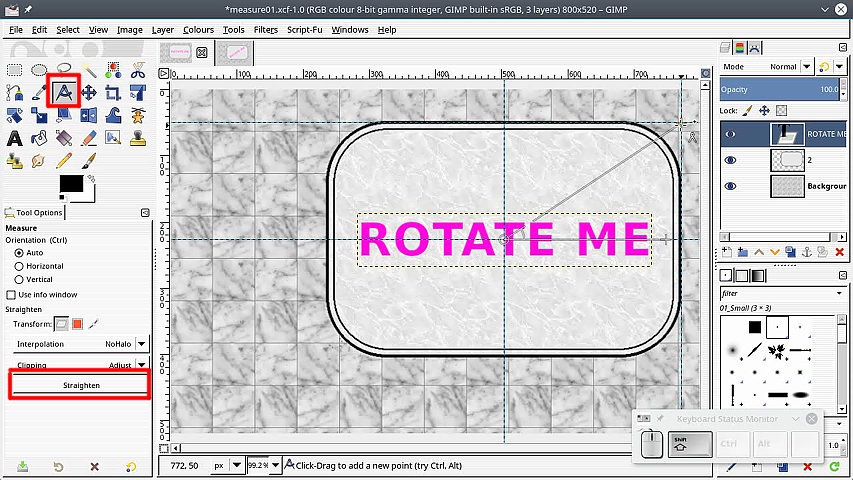853x480 pixels.
Task: Choose the Pencil tool
Action: [x=64, y=160]
